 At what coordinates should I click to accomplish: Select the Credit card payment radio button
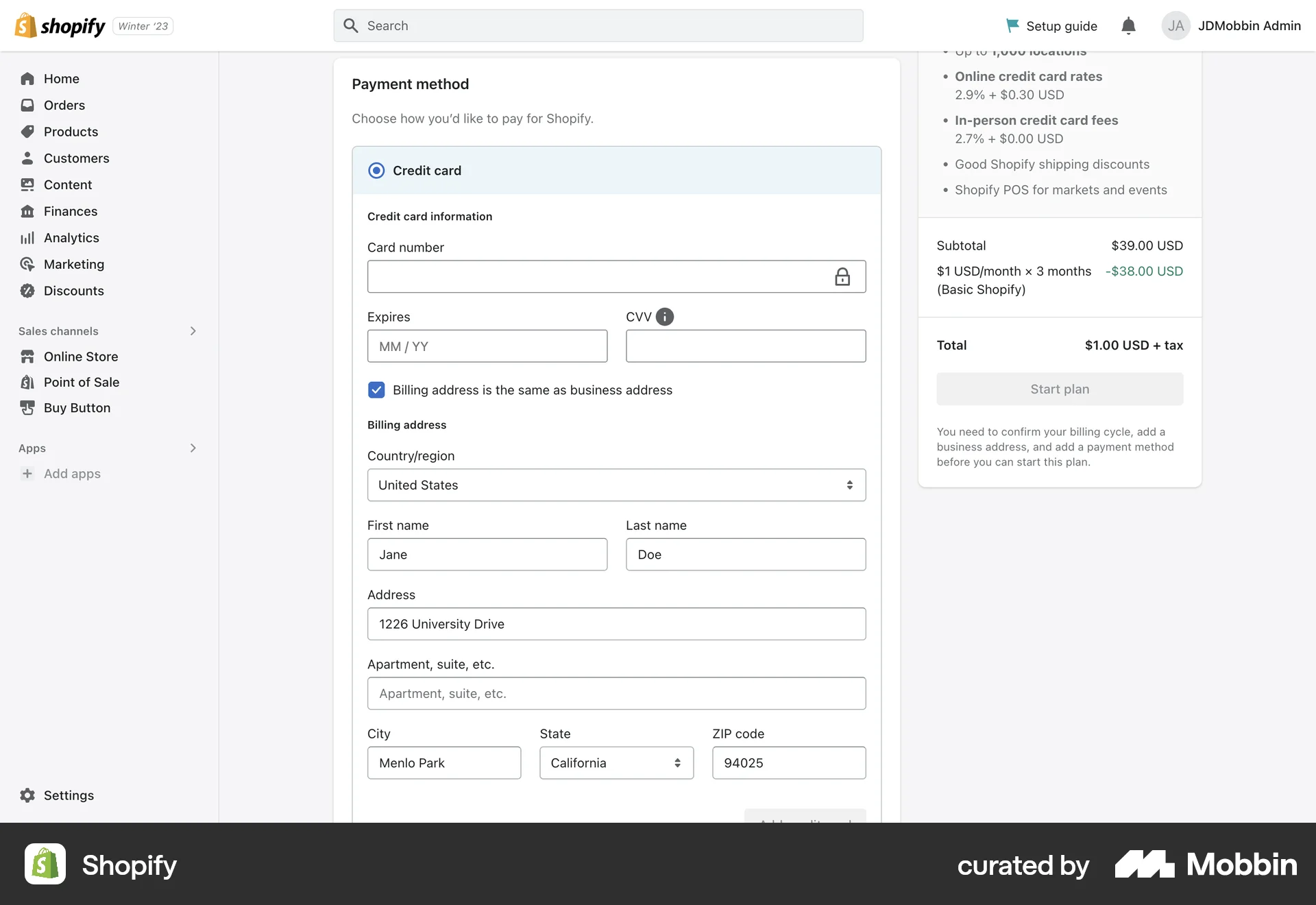pos(376,170)
